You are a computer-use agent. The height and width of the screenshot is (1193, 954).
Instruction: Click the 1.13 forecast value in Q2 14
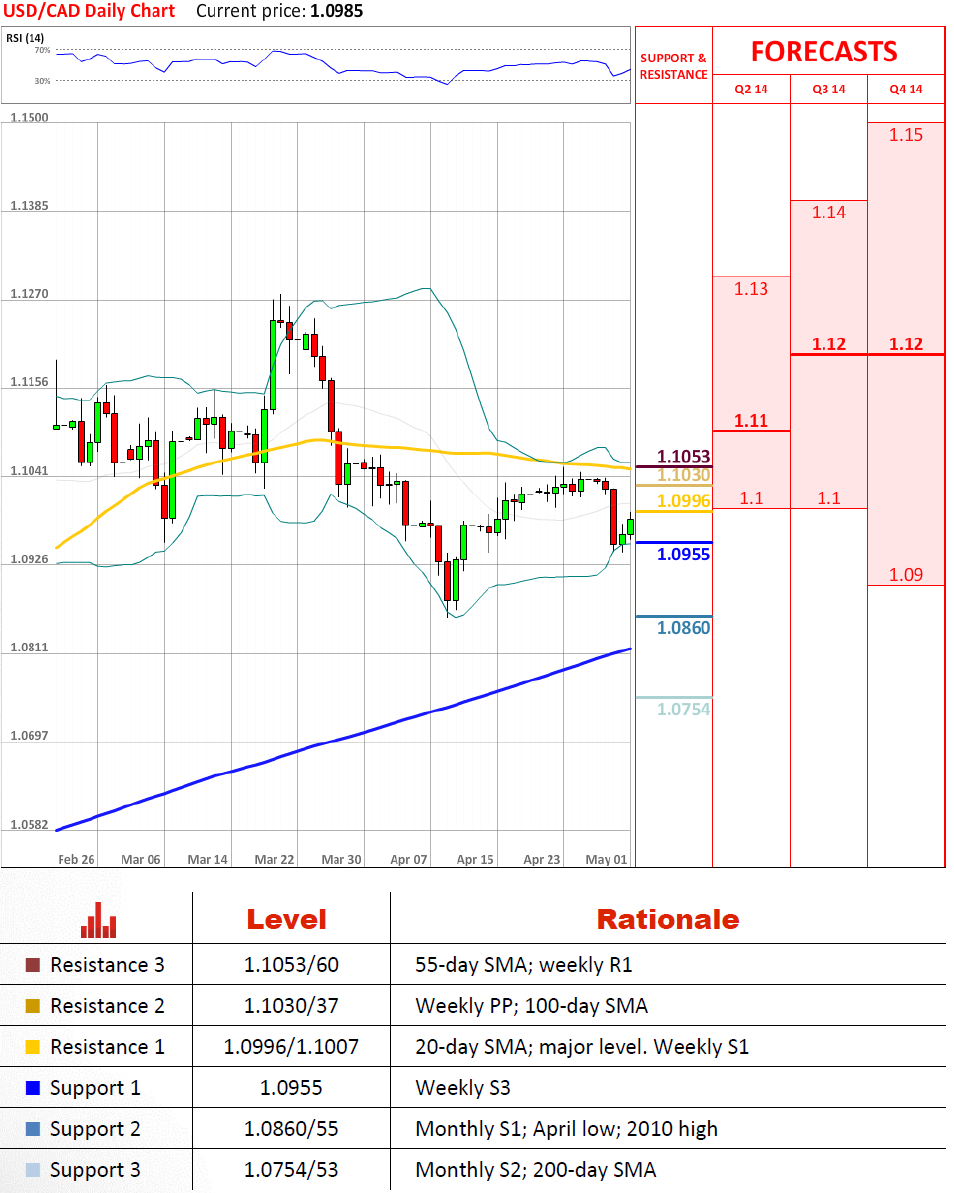coord(751,289)
